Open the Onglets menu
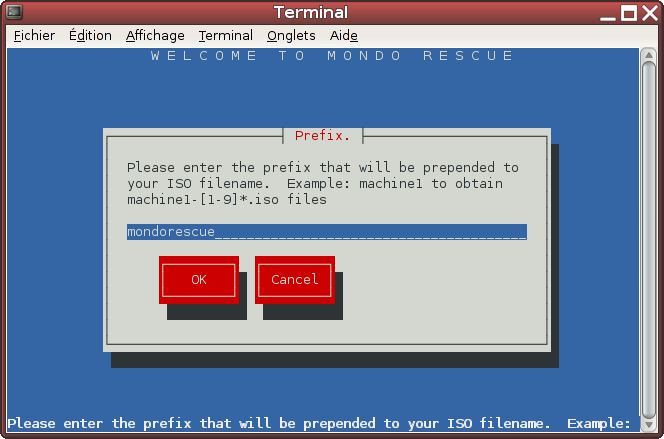The height and width of the screenshot is (439, 664). tap(291, 36)
